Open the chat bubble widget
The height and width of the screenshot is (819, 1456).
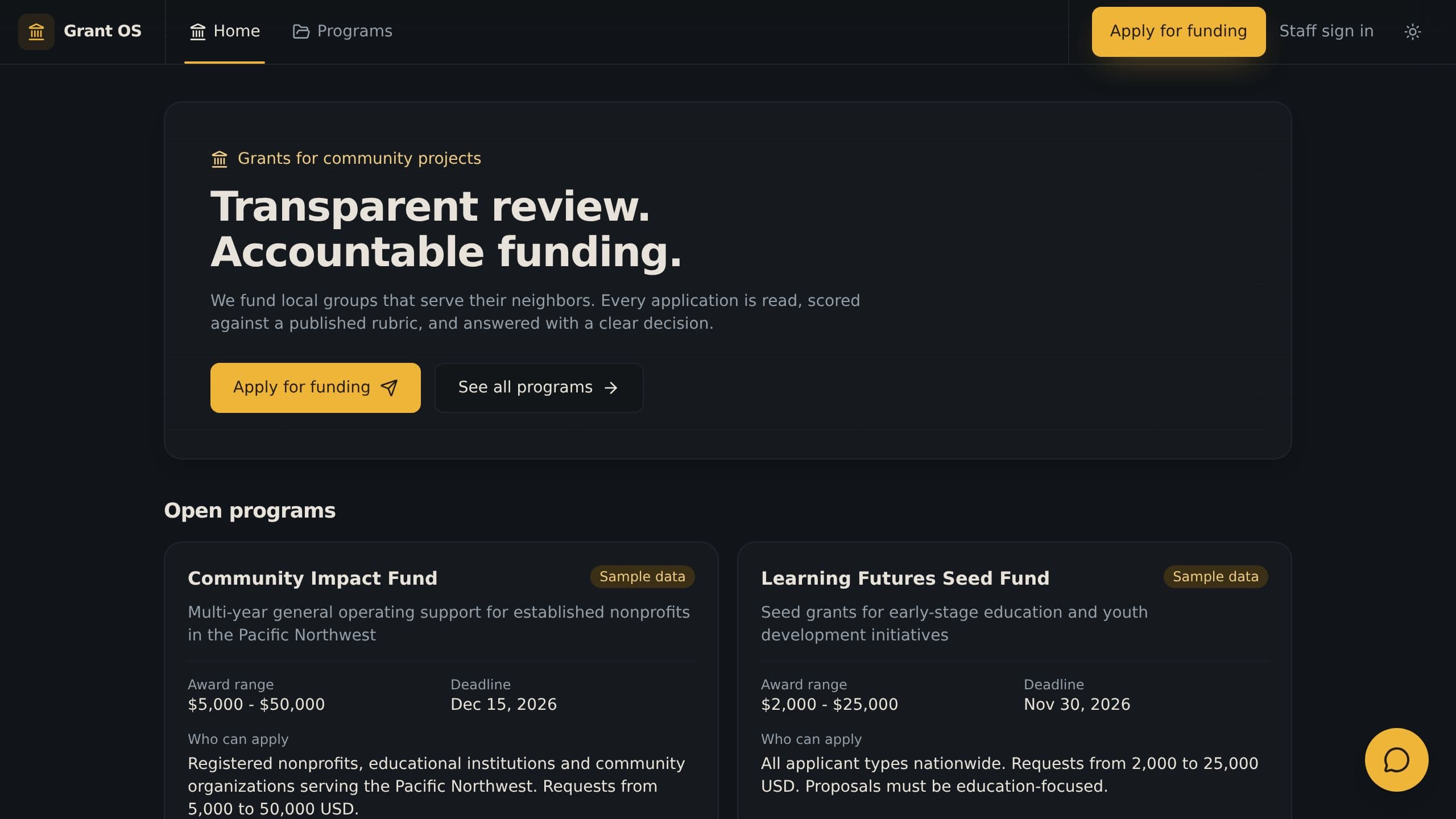point(1396,760)
